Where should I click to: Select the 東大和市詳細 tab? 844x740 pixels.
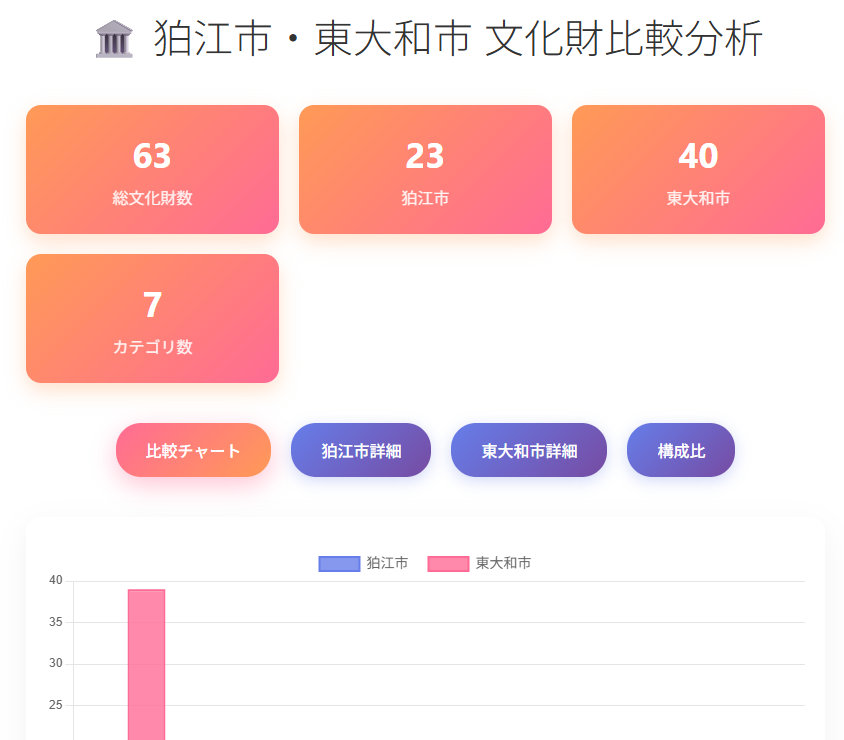pos(529,450)
